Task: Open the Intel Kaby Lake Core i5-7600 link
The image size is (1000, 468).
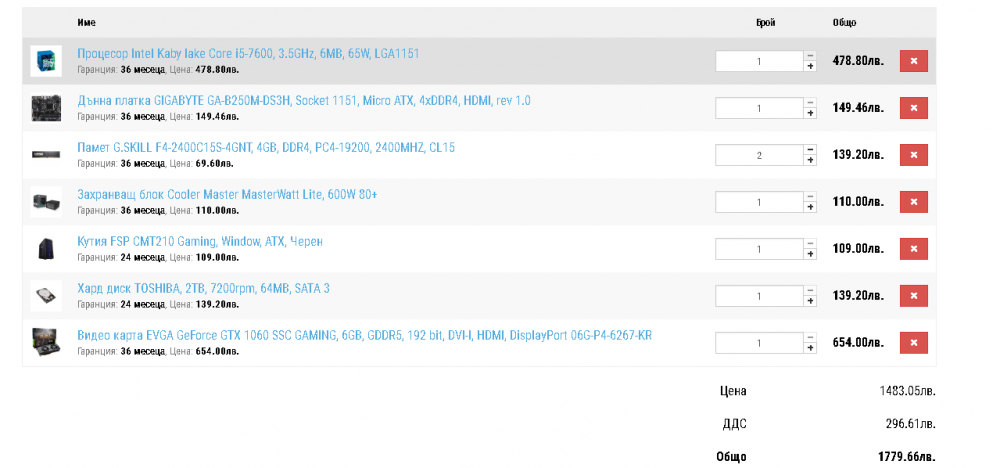Action: [x=248, y=54]
